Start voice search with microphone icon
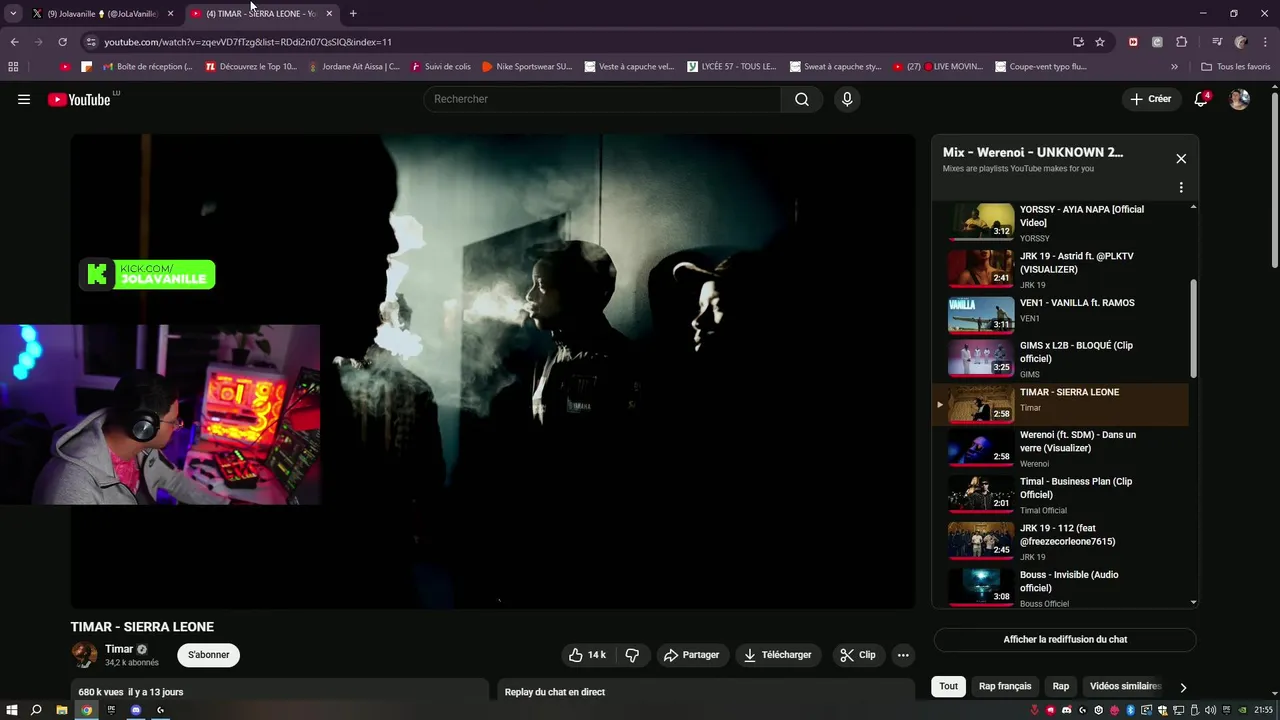The height and width of the screenshot is (720, 1280). click(x=847, y=99)
